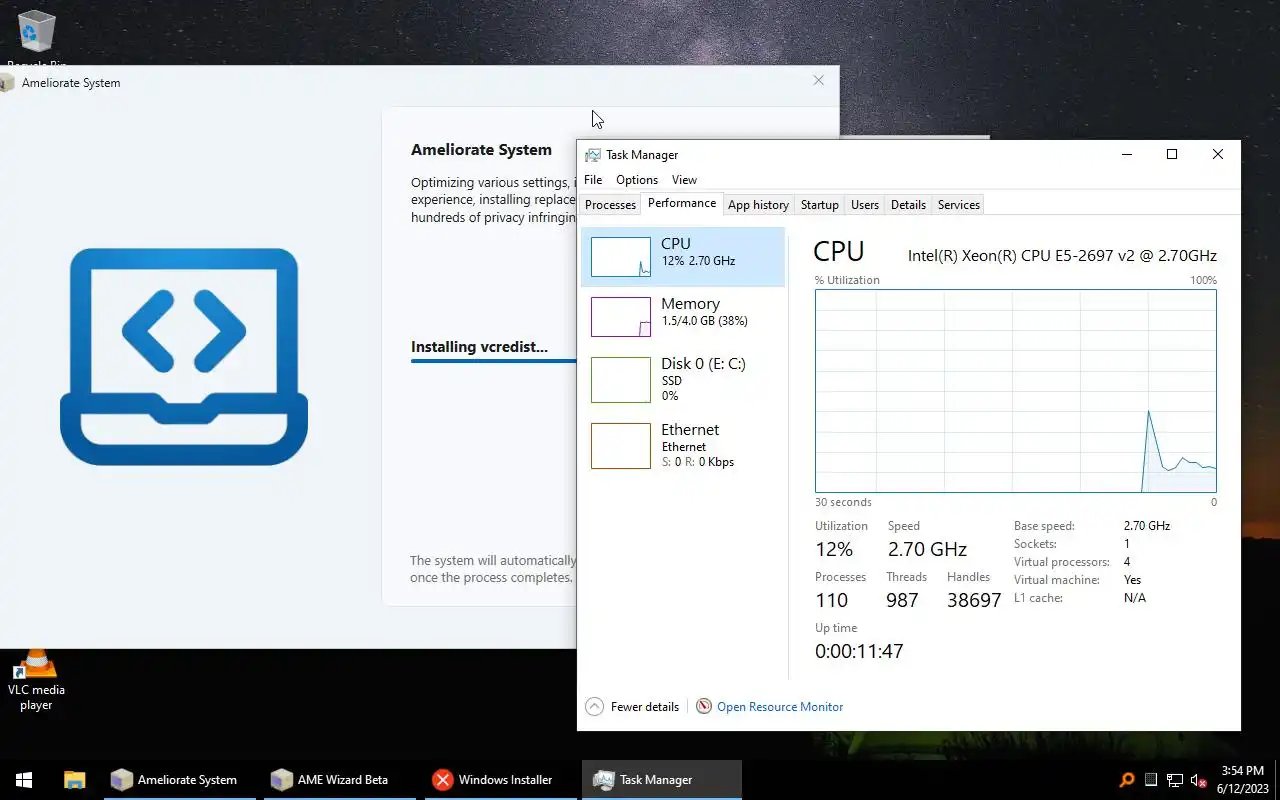Viewport: 1280px width, 800px height.
Task: Switch to the Users tab
Action: coord(865,205)
